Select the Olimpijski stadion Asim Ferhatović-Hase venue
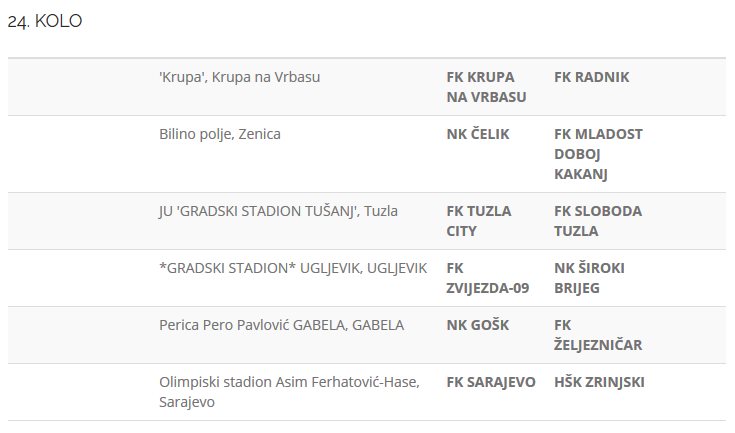The image size is (735, 433). 287,382
